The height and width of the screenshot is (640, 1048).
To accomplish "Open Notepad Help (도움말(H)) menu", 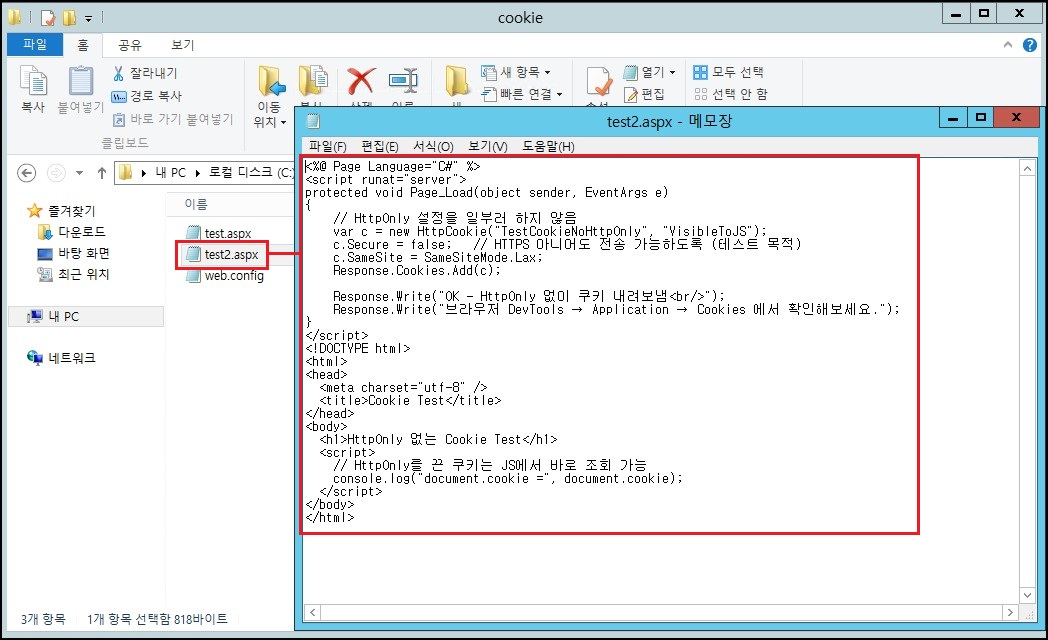I will click(548, 146).
